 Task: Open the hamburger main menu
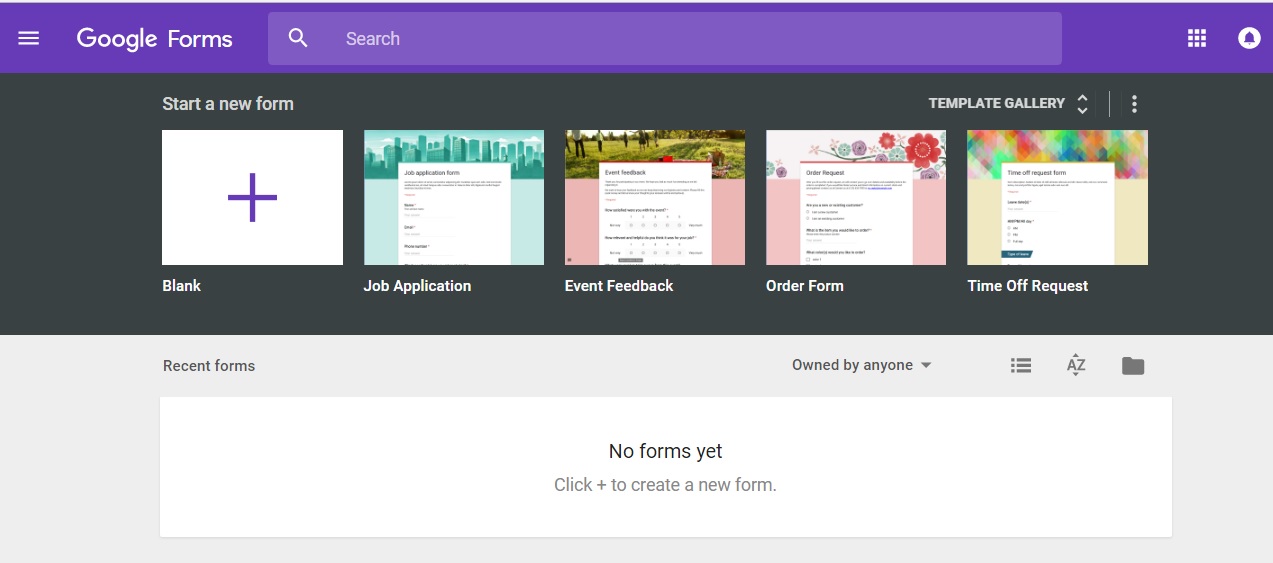(29, 38)
